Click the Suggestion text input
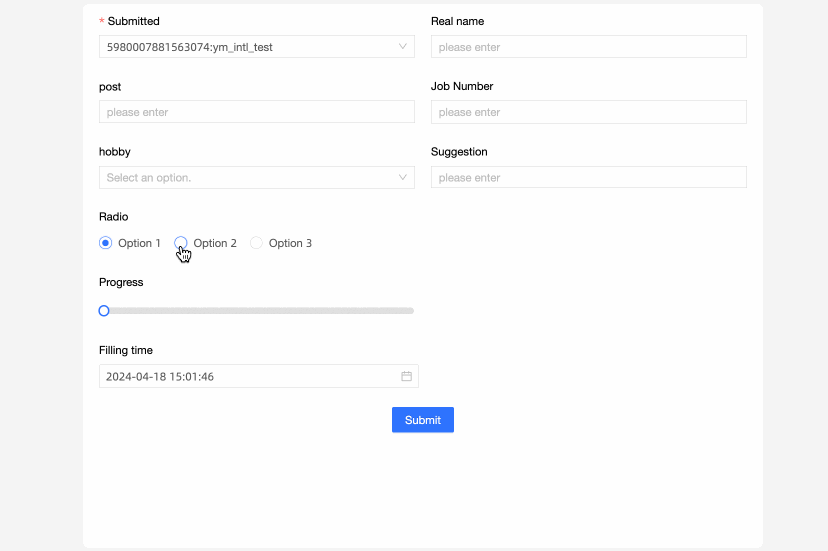 [x=588, y=178]
